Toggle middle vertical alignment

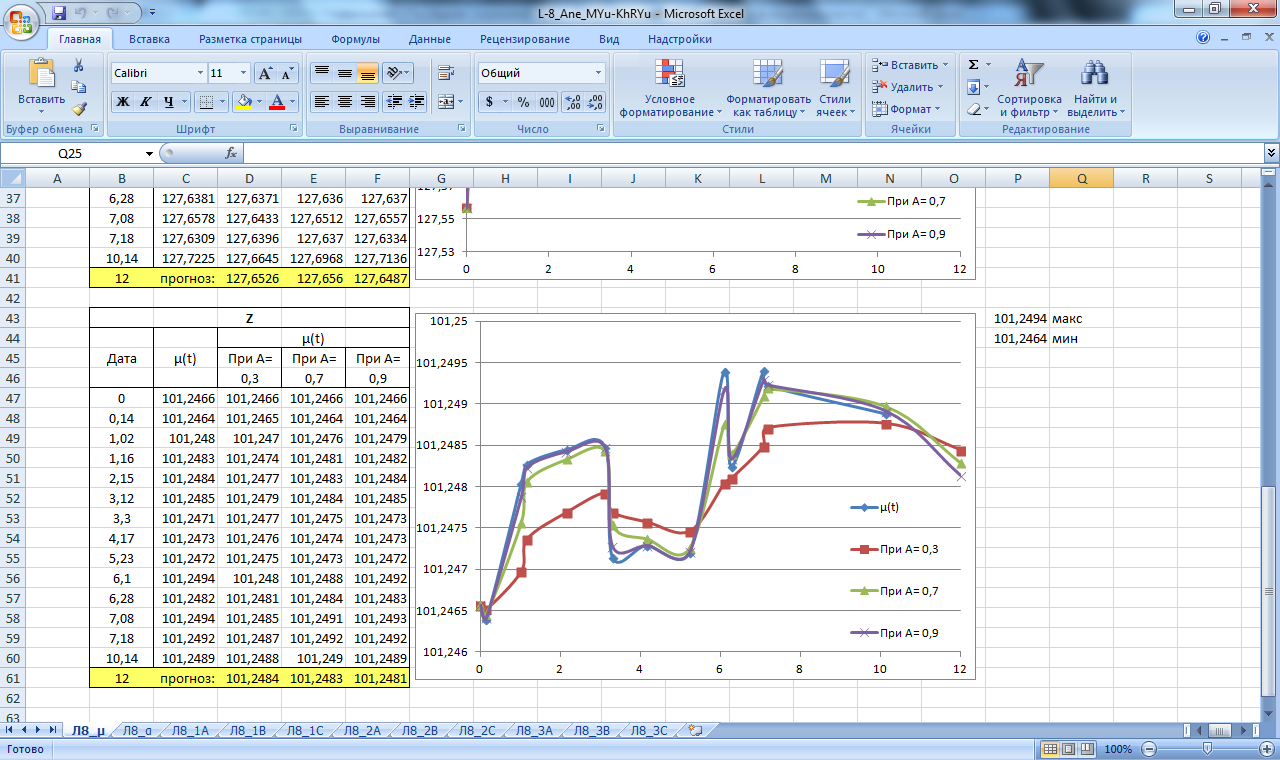[x=344, y=73]
